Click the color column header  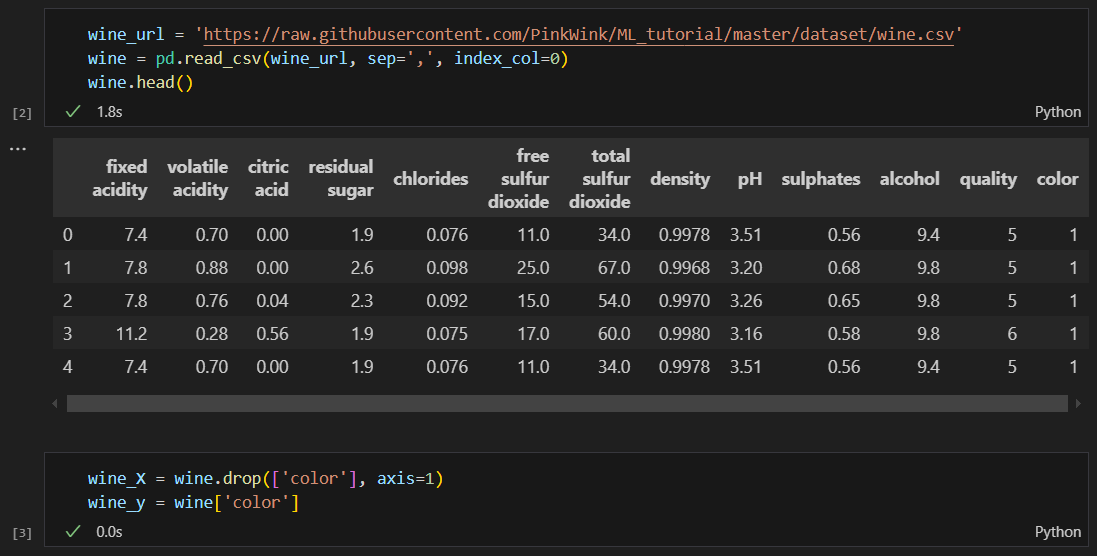1057,179
